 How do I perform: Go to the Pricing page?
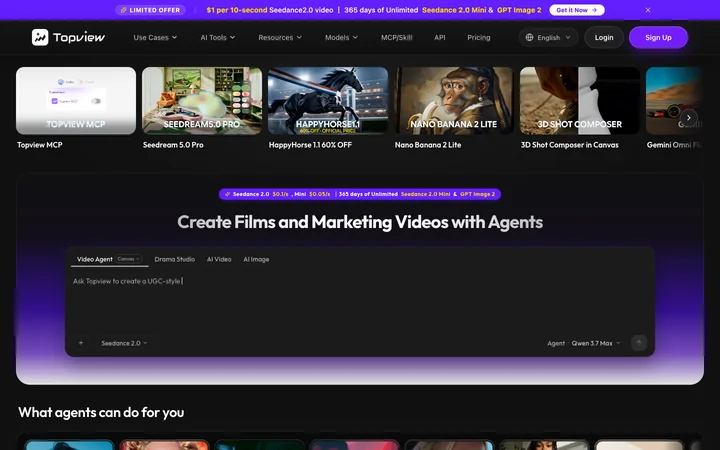[478, 37]
